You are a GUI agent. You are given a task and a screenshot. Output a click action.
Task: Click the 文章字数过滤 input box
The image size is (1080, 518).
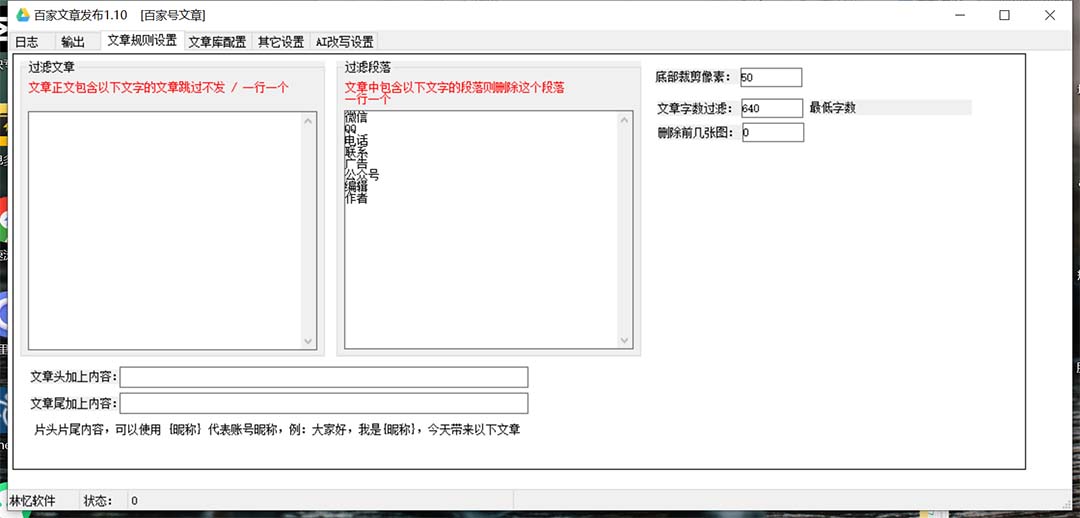tap(770, 108)
